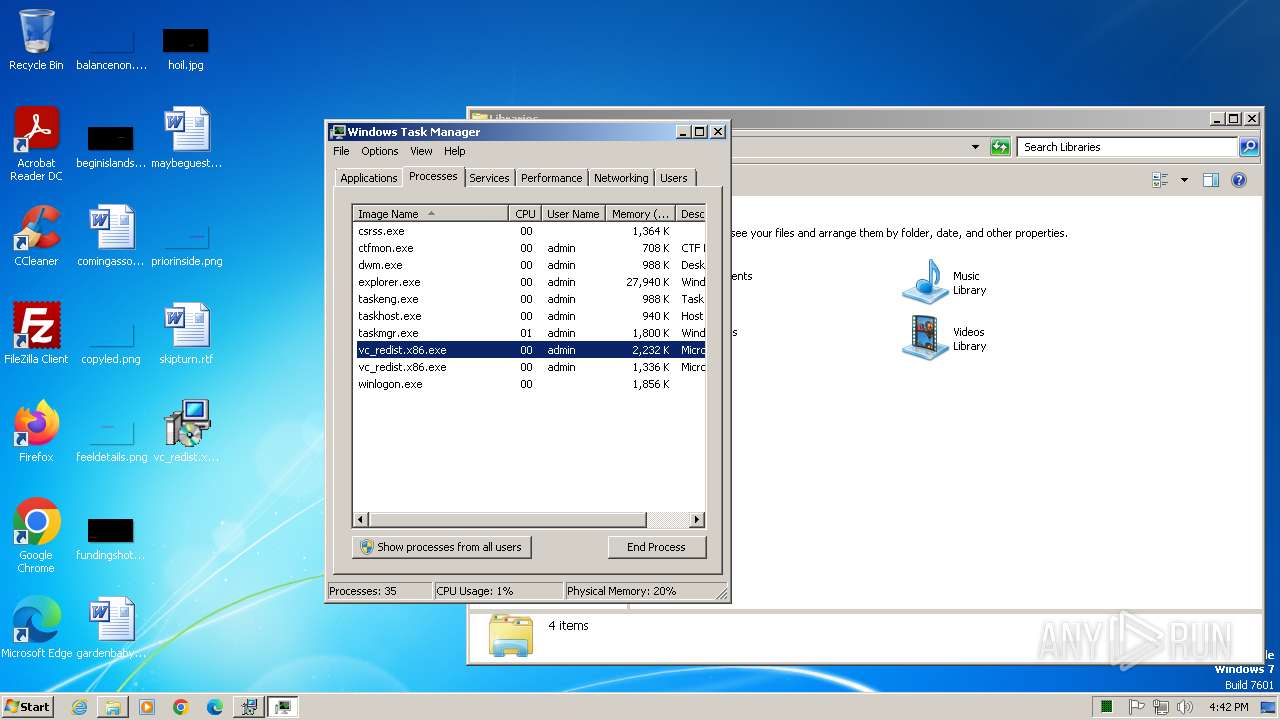
Task: Select the gardenbaby Word document icon
Action: pyautogui.click(x=111, y=628)
